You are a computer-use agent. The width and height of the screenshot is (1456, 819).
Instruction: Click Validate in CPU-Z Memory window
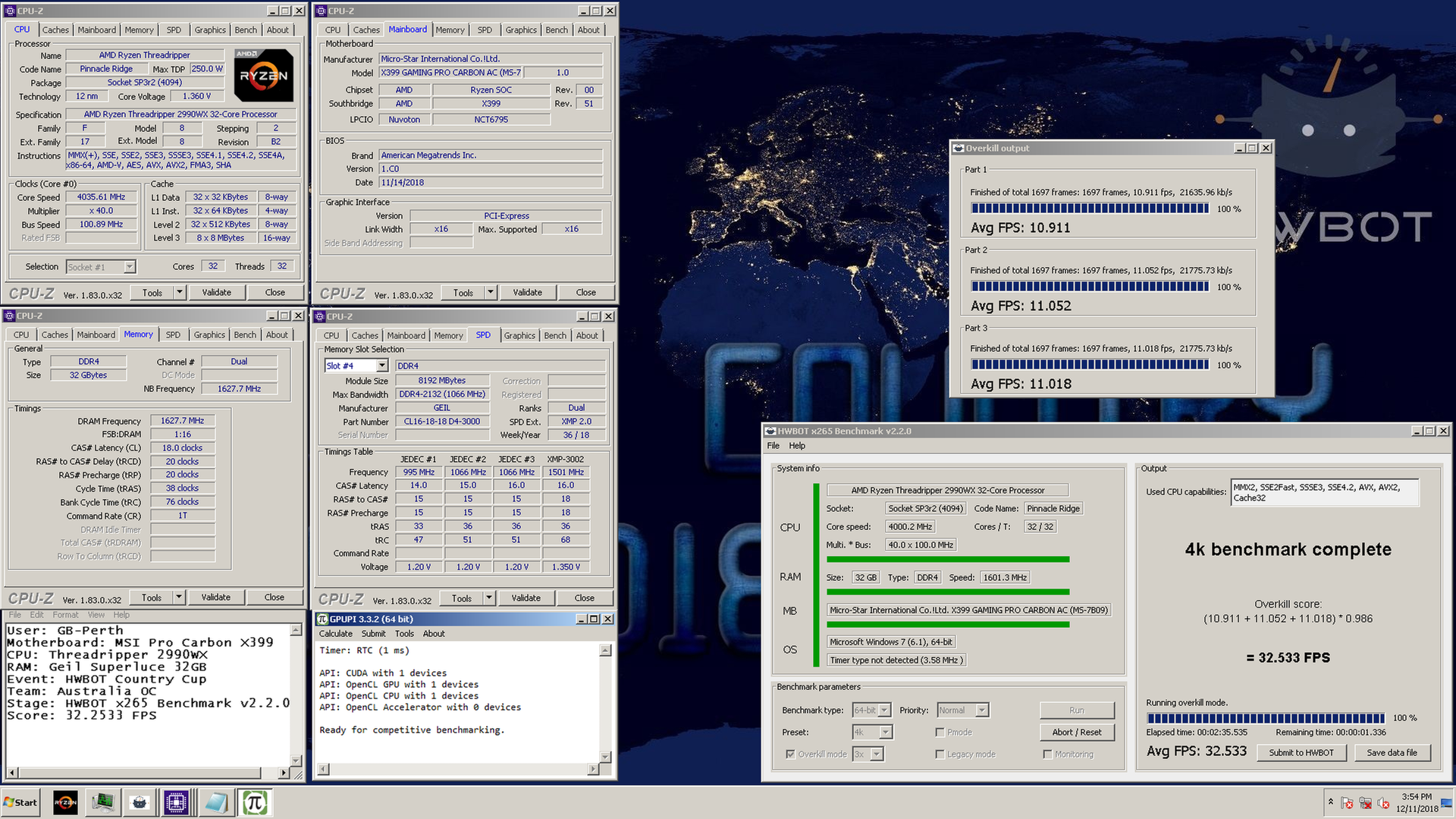[215, 598]
